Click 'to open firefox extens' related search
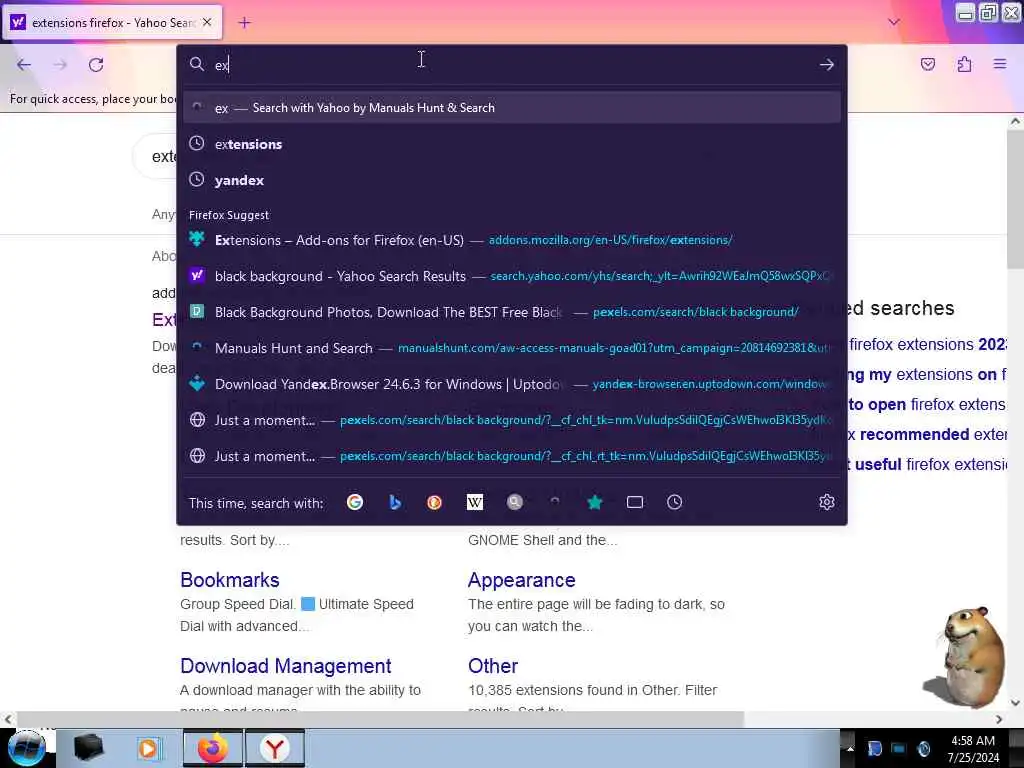This screenshot has height=768, width=1024. (x=927, y=404)
